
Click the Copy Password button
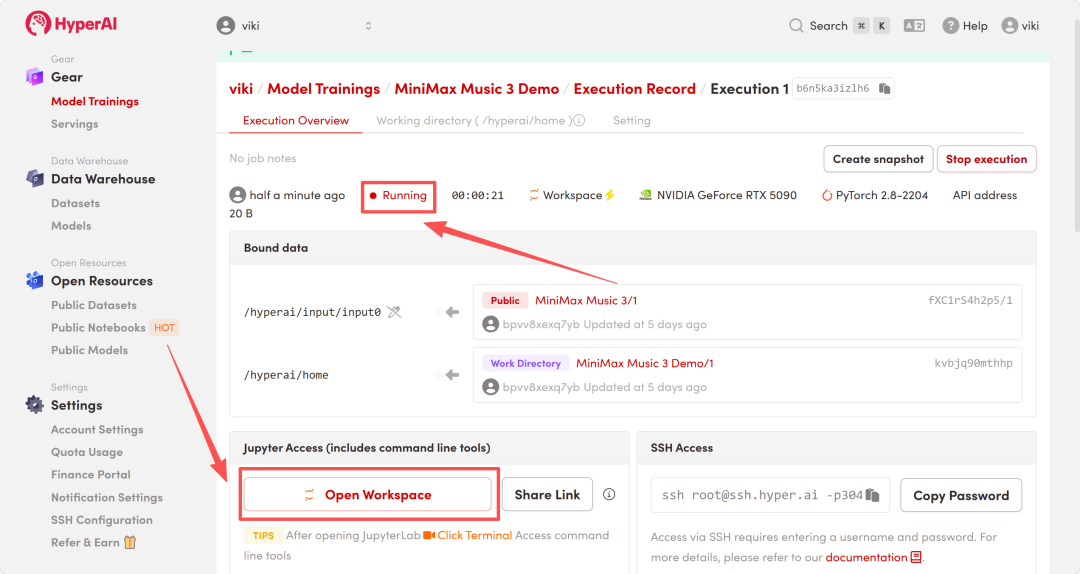(961, 495)
